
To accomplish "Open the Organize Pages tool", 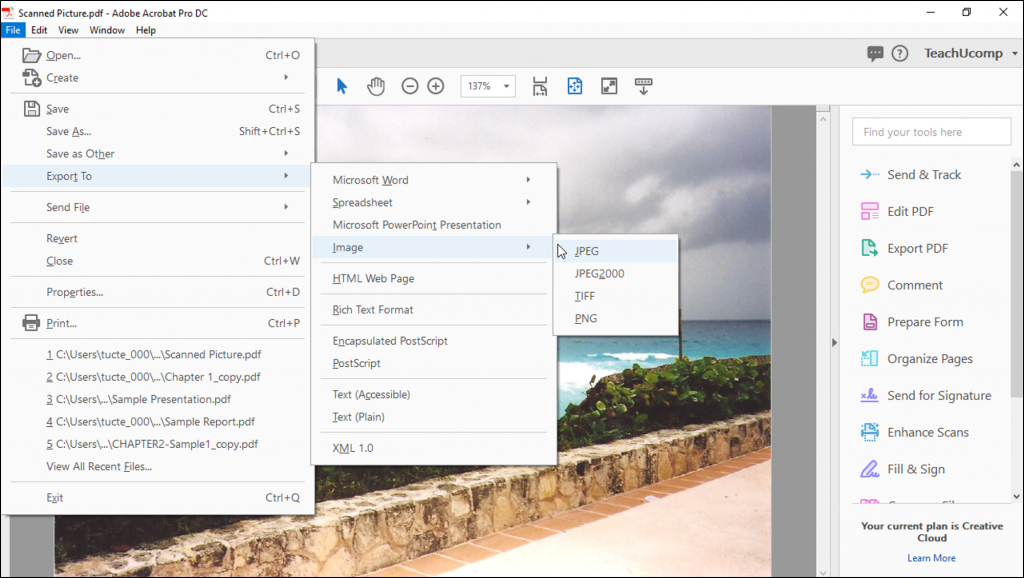I will [929, 359].
